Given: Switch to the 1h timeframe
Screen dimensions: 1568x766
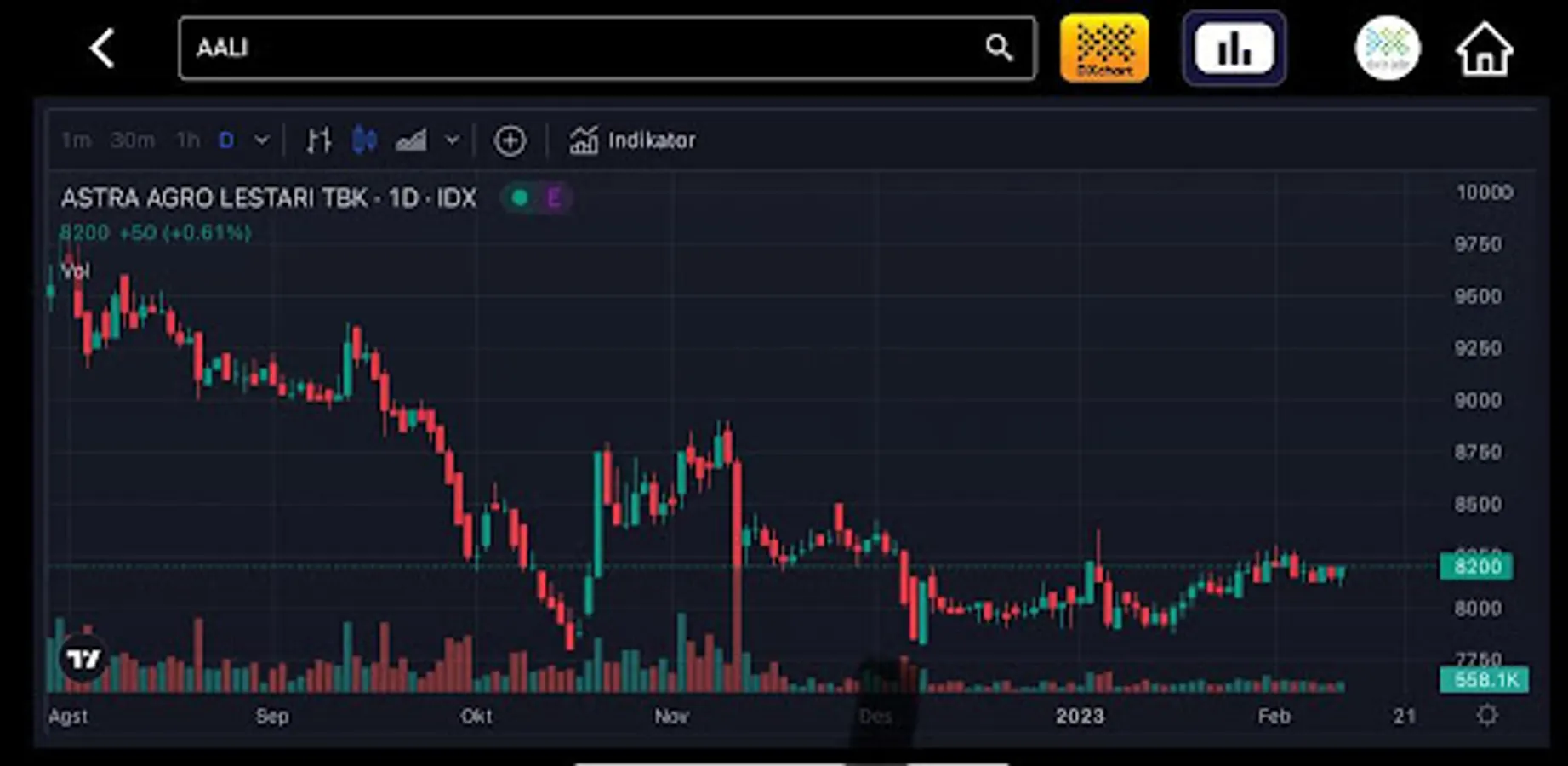Looking at the screenshot, I should tap(187, 140).
